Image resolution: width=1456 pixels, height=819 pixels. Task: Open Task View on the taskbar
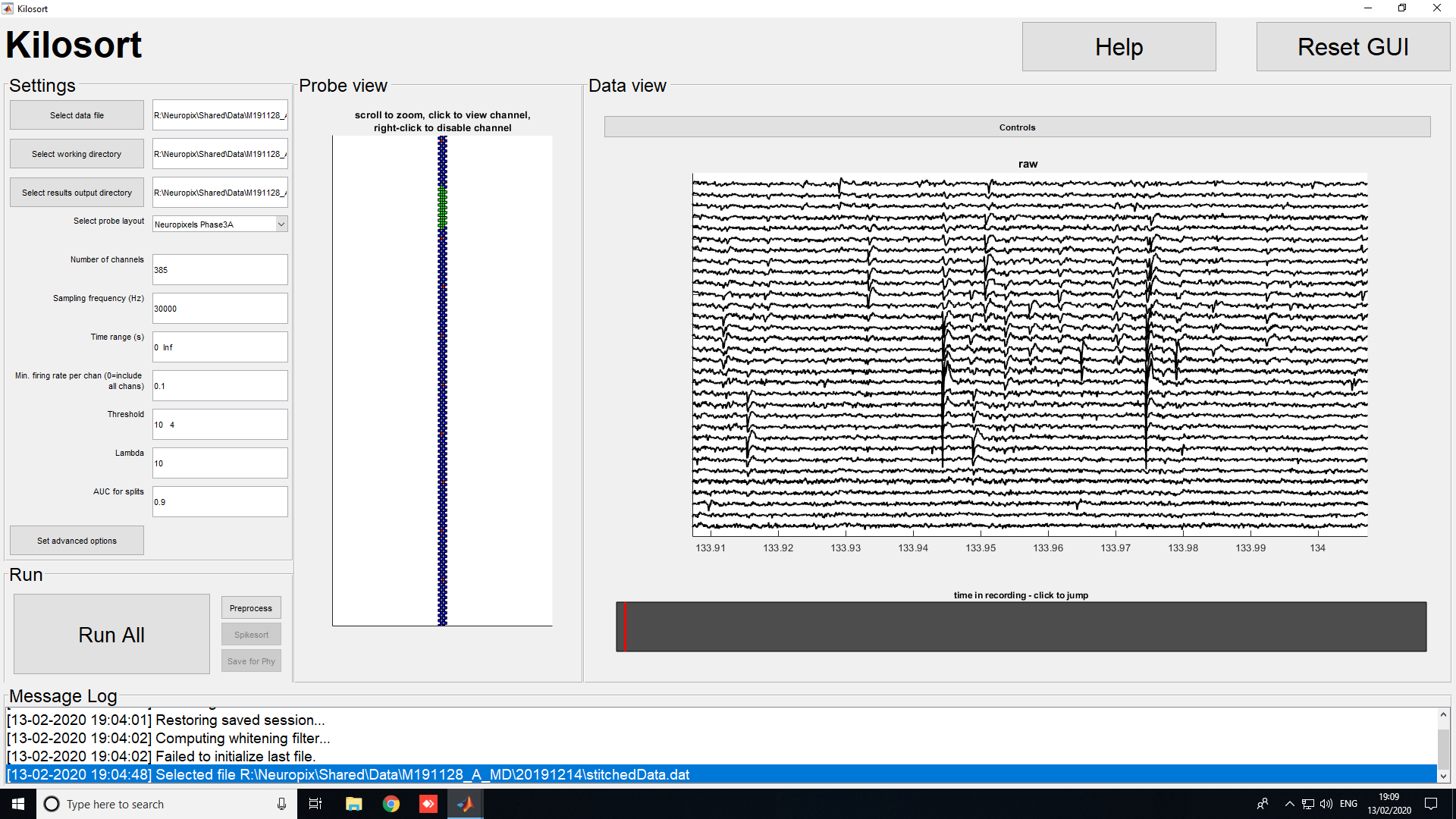pos(315,803)
